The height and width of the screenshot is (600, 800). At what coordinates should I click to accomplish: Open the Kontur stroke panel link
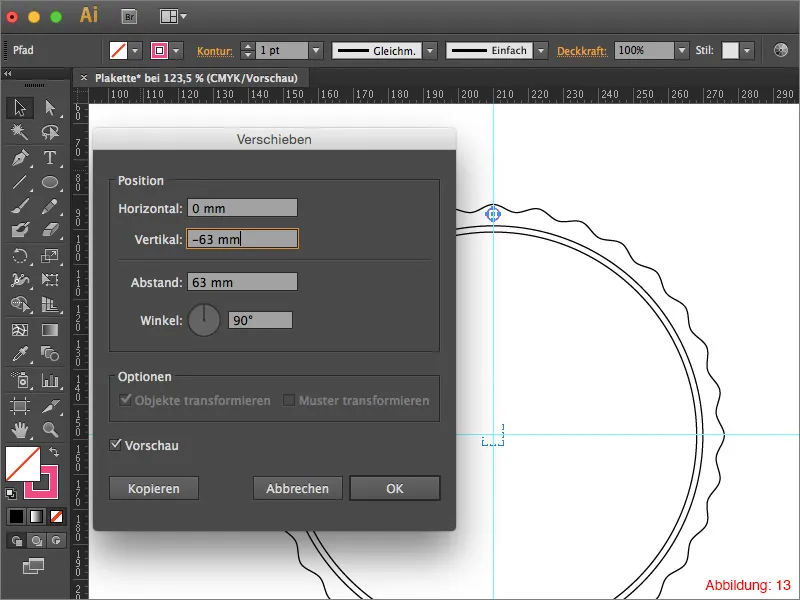tap(215, 51)
